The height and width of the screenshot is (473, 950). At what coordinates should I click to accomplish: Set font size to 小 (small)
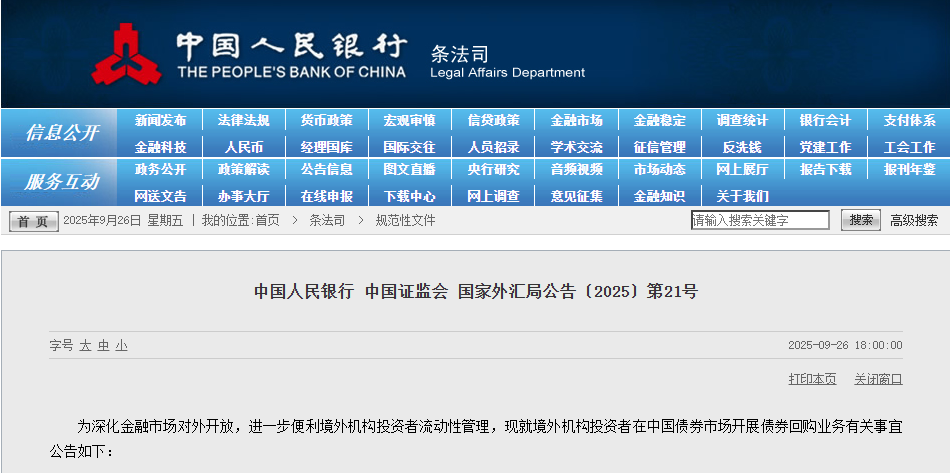(121, 345)
